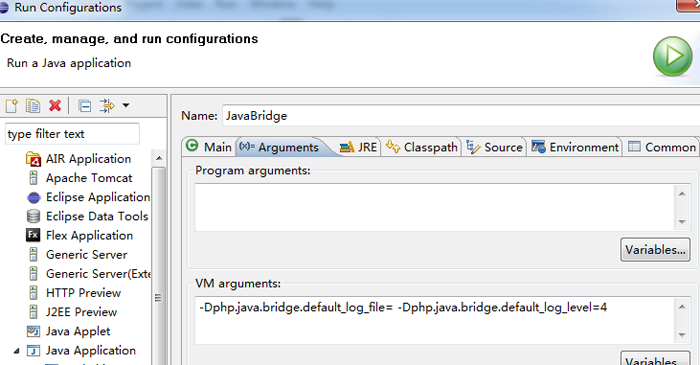Click in the type filter text field
The image size is (700, 365).
(72, 134)
